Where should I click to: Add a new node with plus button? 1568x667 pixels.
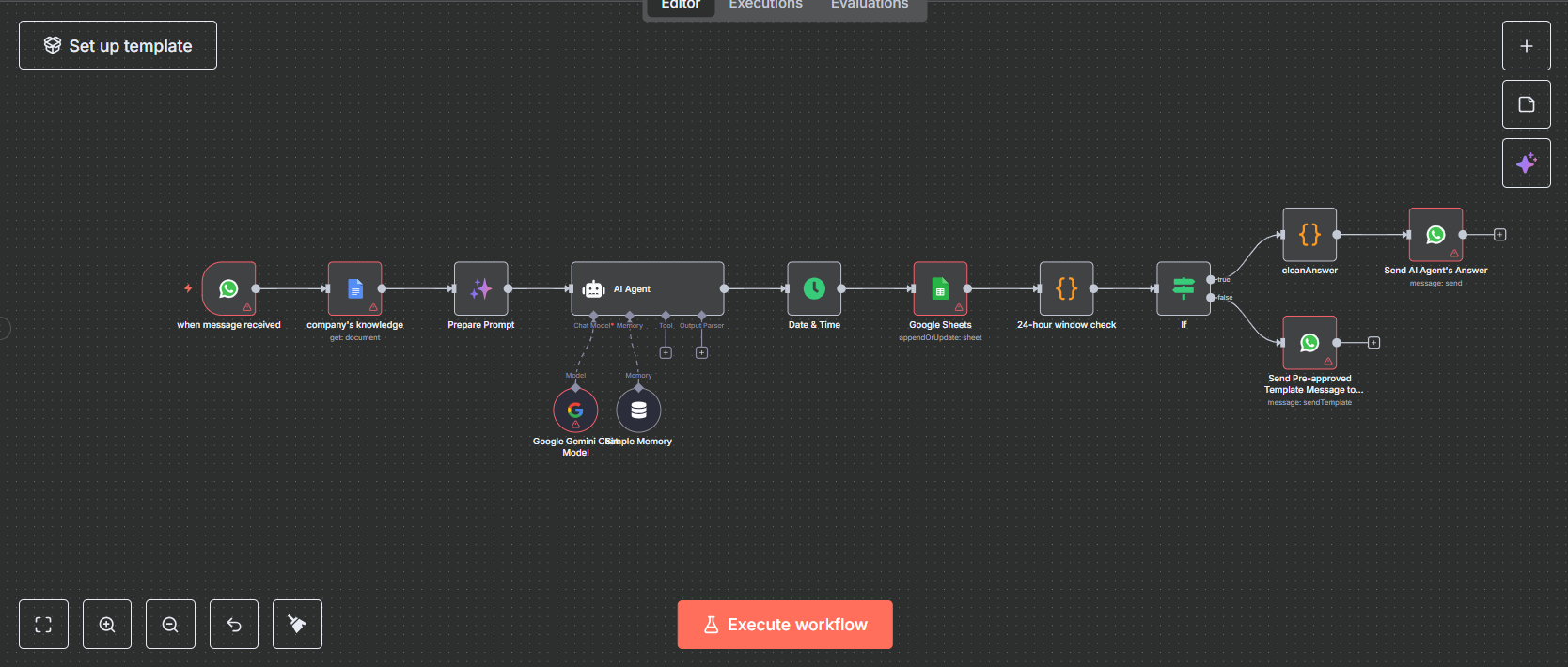1527,46
